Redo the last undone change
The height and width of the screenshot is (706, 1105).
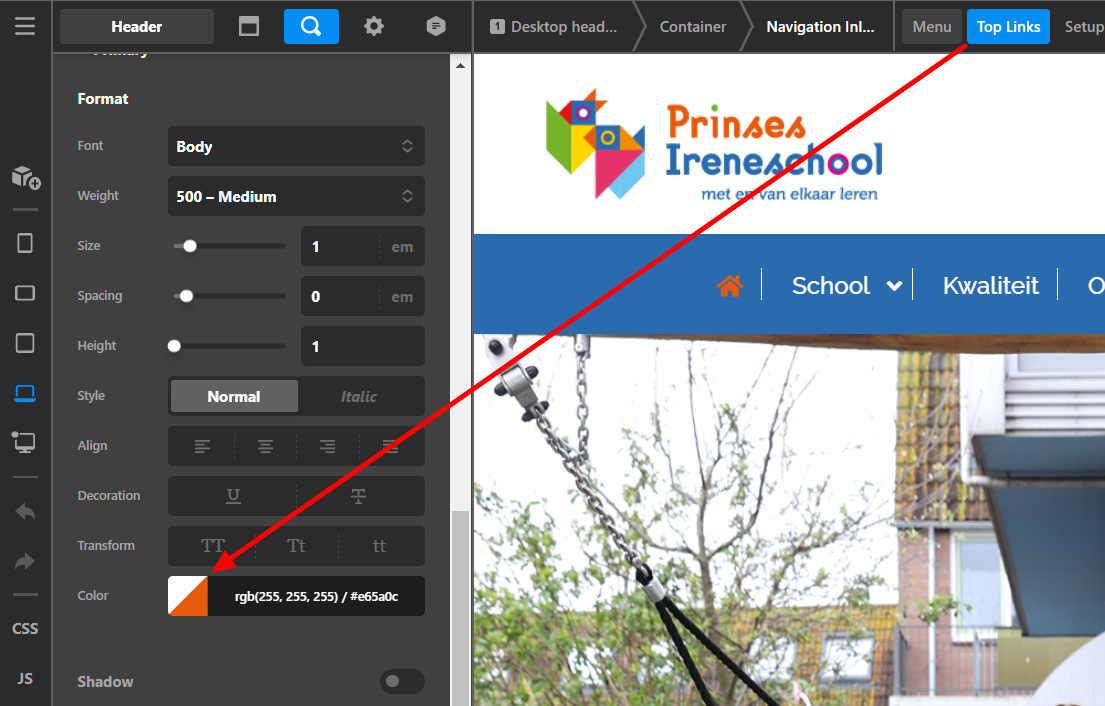click(x=25, y=562)
